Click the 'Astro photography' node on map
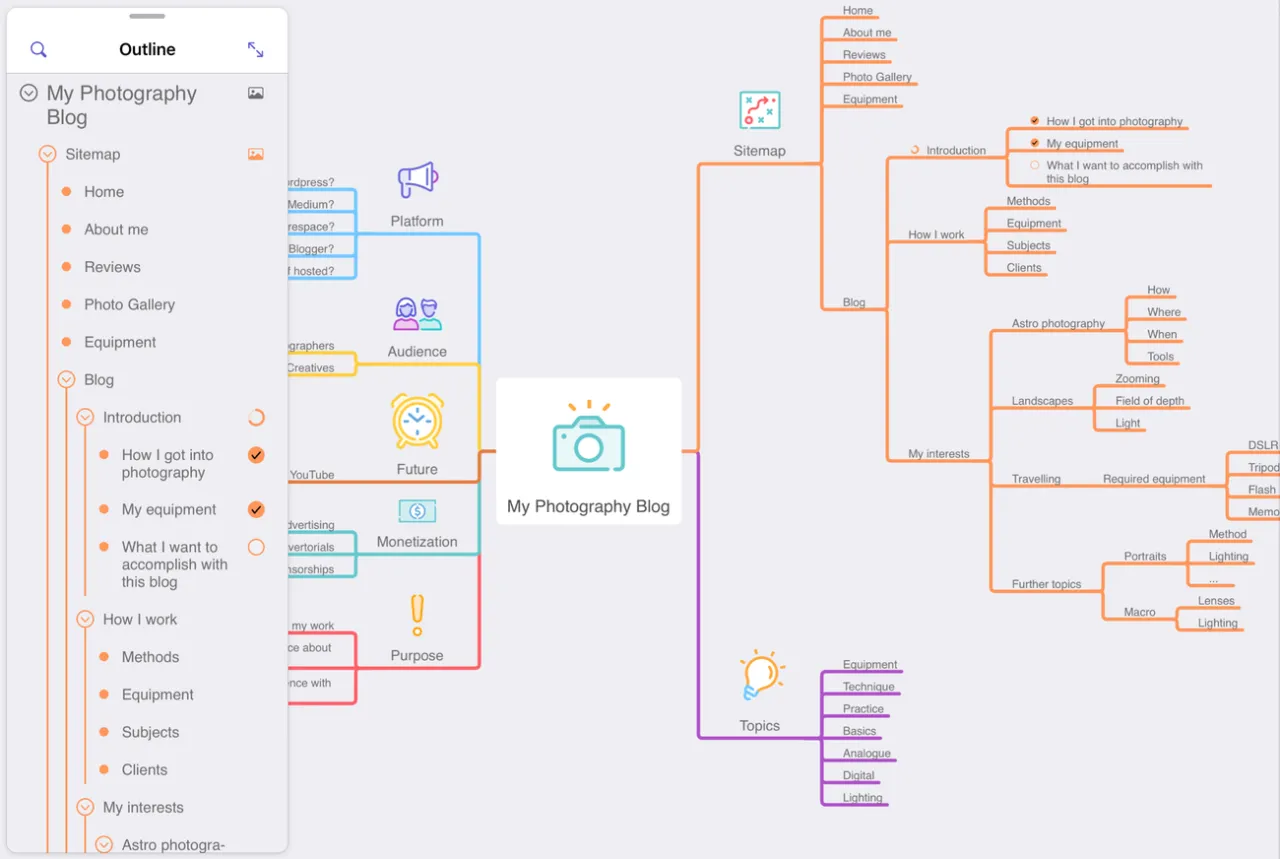This screenshot has width=1280, height=859. coord(1058,323)
